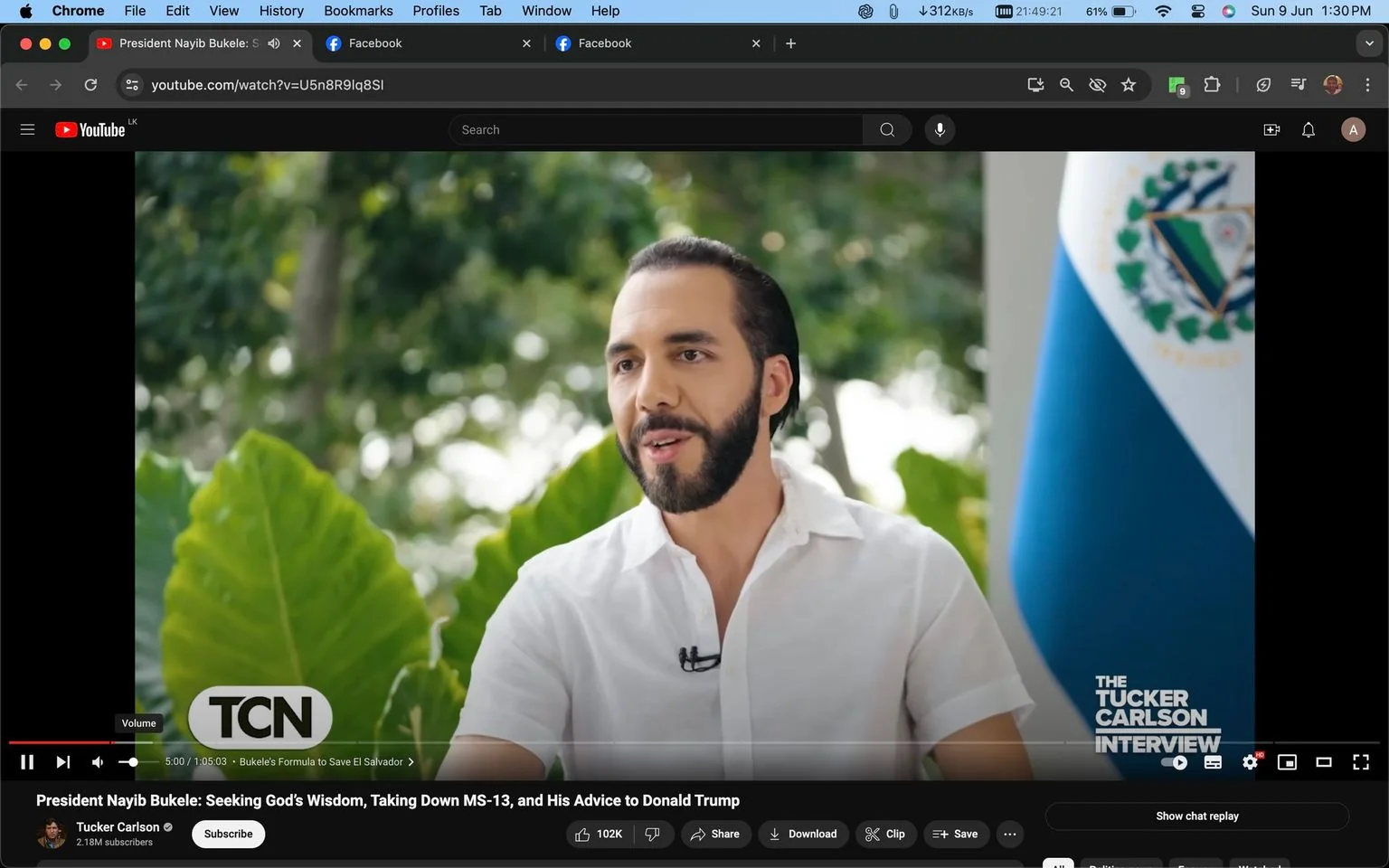Open the Create video button

point(1271,129)
